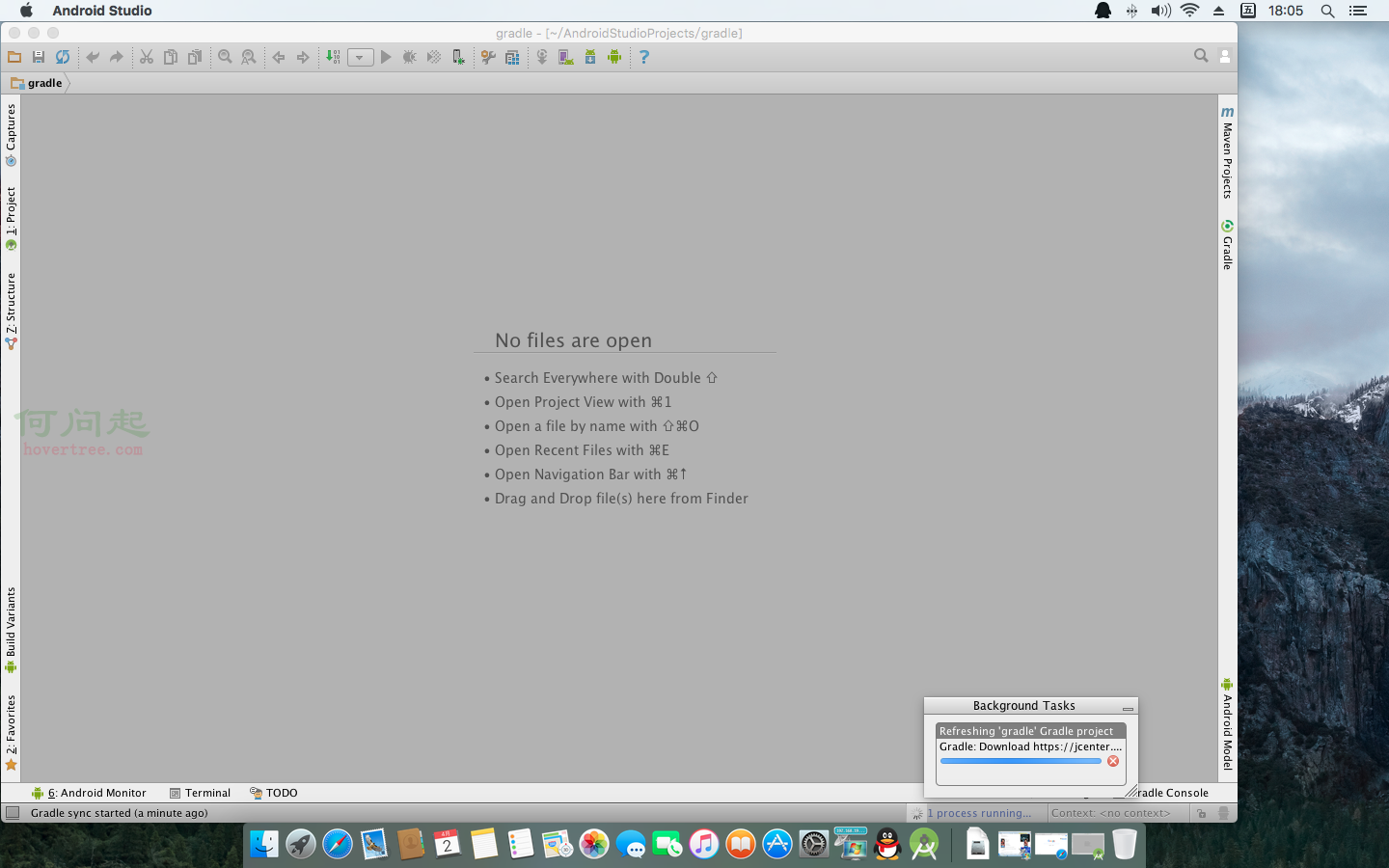Click the Run play icon
Viewport: 1389px width, 868px height.
386,57
